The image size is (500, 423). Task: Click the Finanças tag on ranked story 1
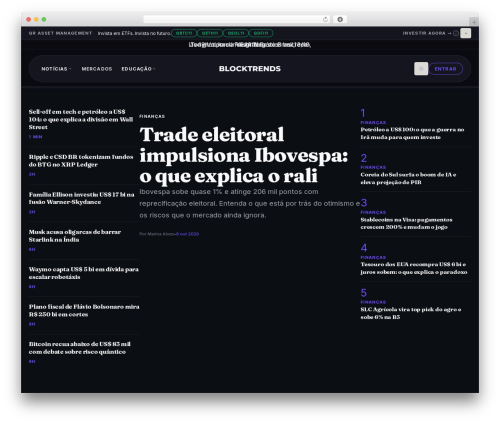click(373, 123)
